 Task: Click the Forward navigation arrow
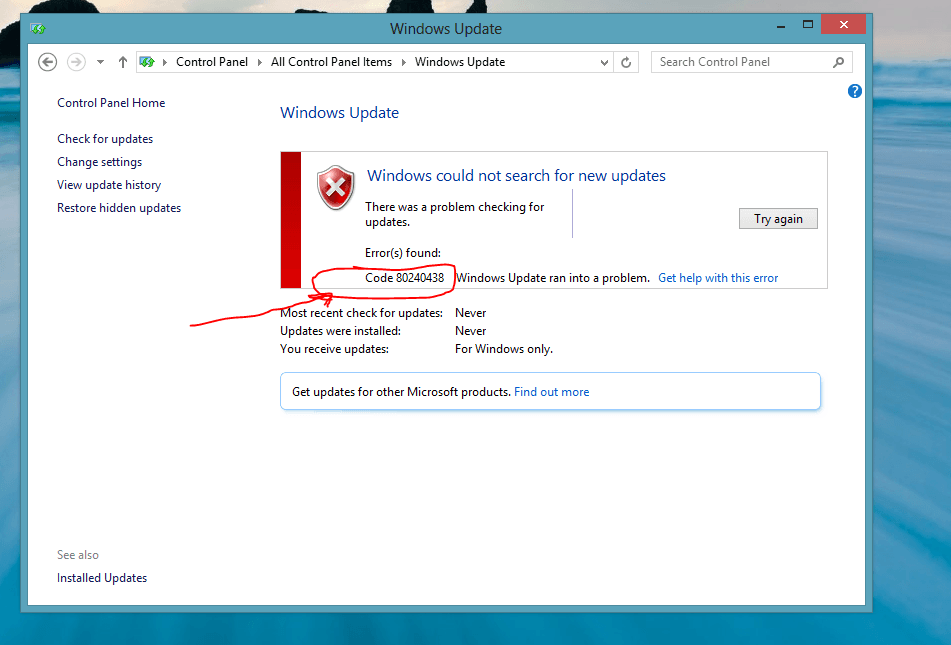pos(76,61)
